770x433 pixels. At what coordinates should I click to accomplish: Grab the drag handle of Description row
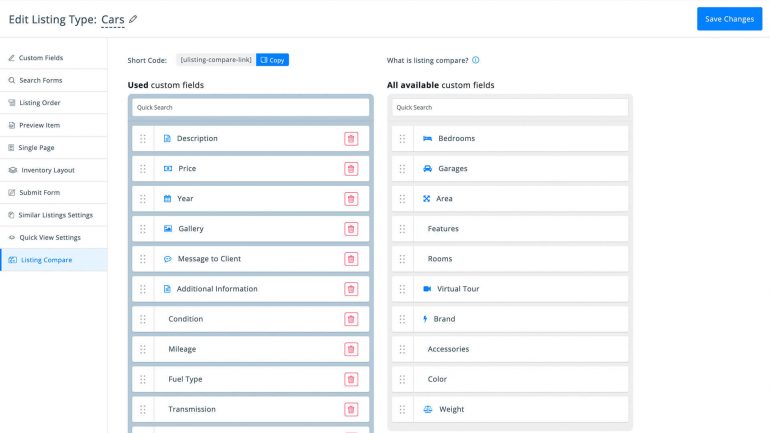[143, 139]
